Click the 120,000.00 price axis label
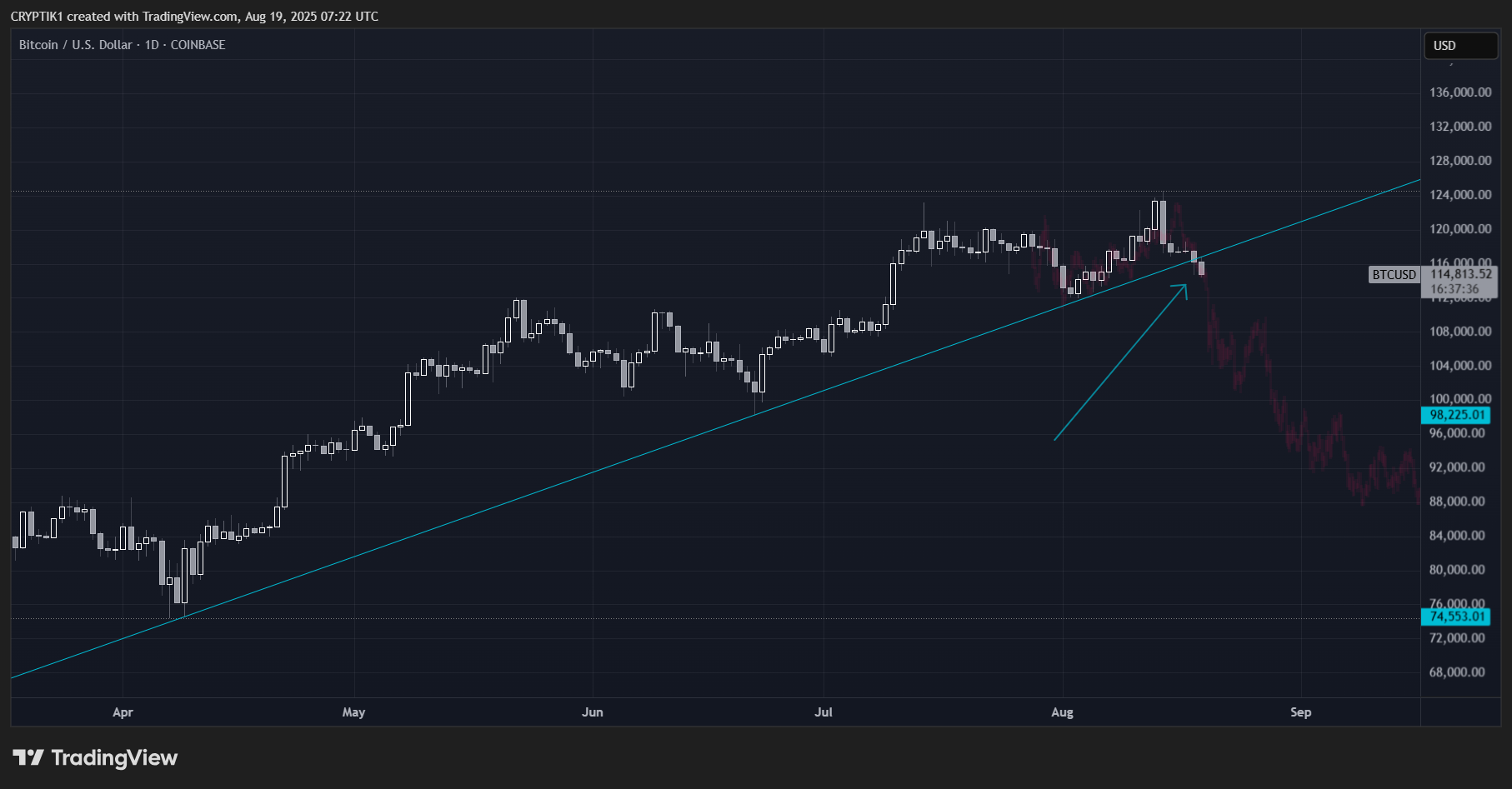Image resolution: width=1512 pixels, height=789 pixels. coord(1460,229)
